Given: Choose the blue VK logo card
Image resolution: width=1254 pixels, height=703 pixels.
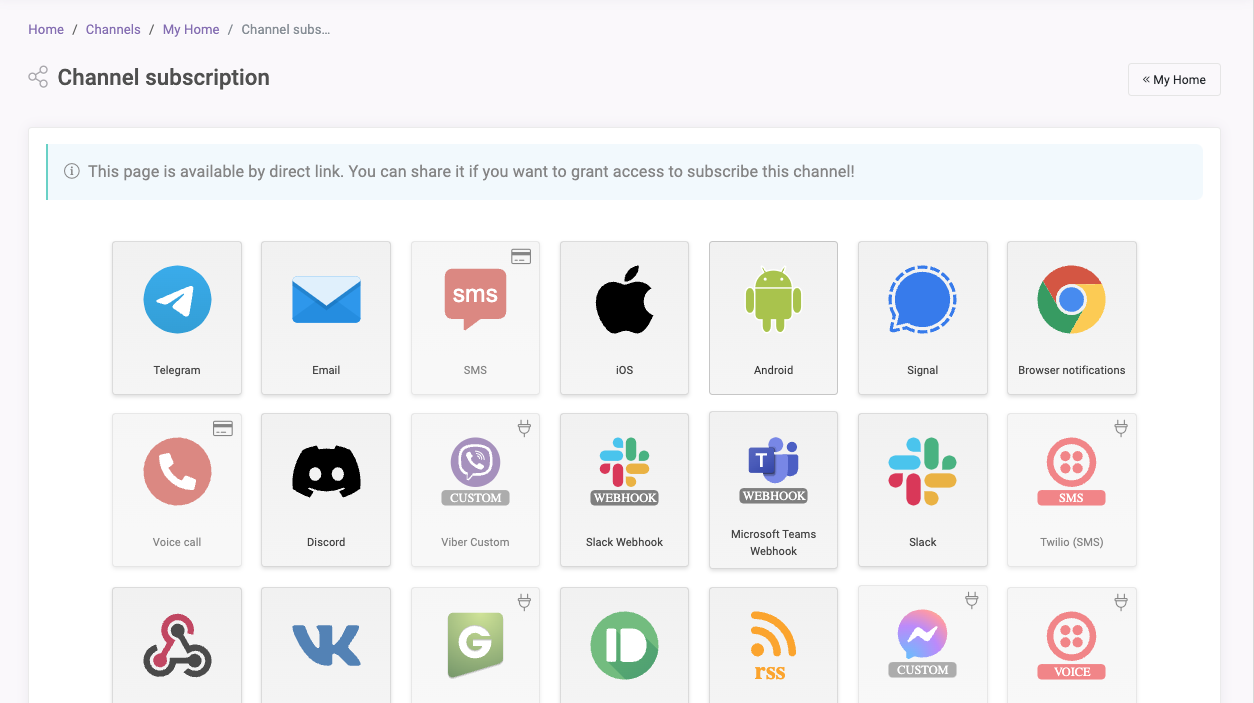Looking at the screenshot, I should tap(326, 645).
